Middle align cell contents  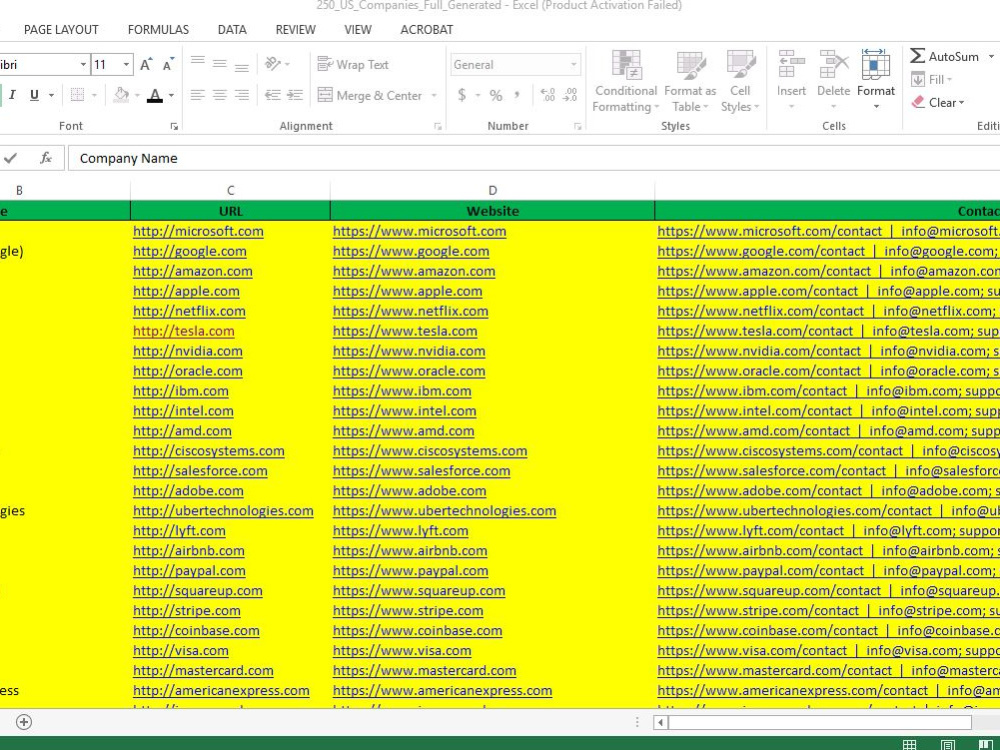(220, 63)
